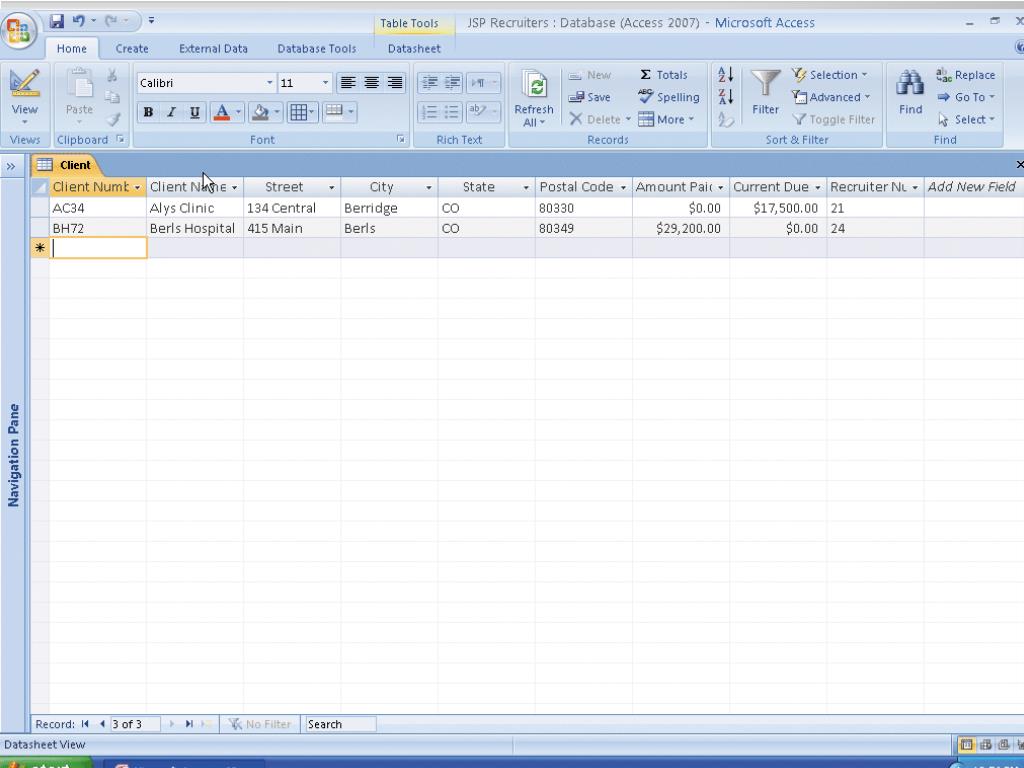1024x768 pixels.
Task: Open the font color picker arrow
Action: [x=238, y=113]
